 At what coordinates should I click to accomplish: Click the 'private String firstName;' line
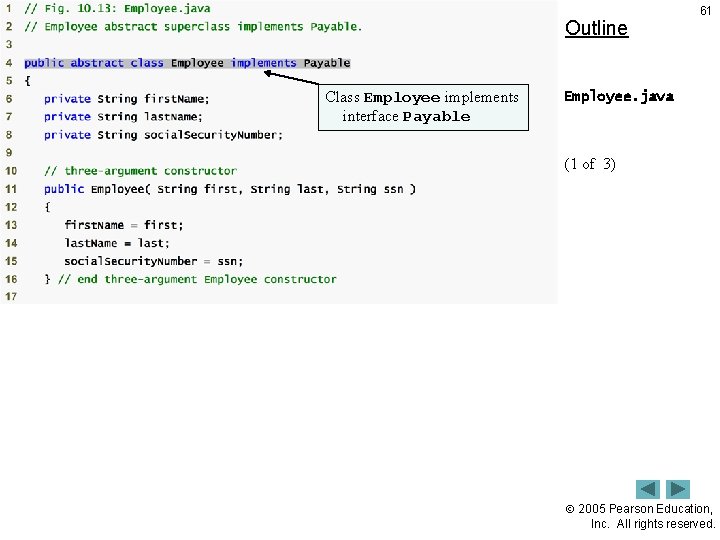(x=127, y=99)
